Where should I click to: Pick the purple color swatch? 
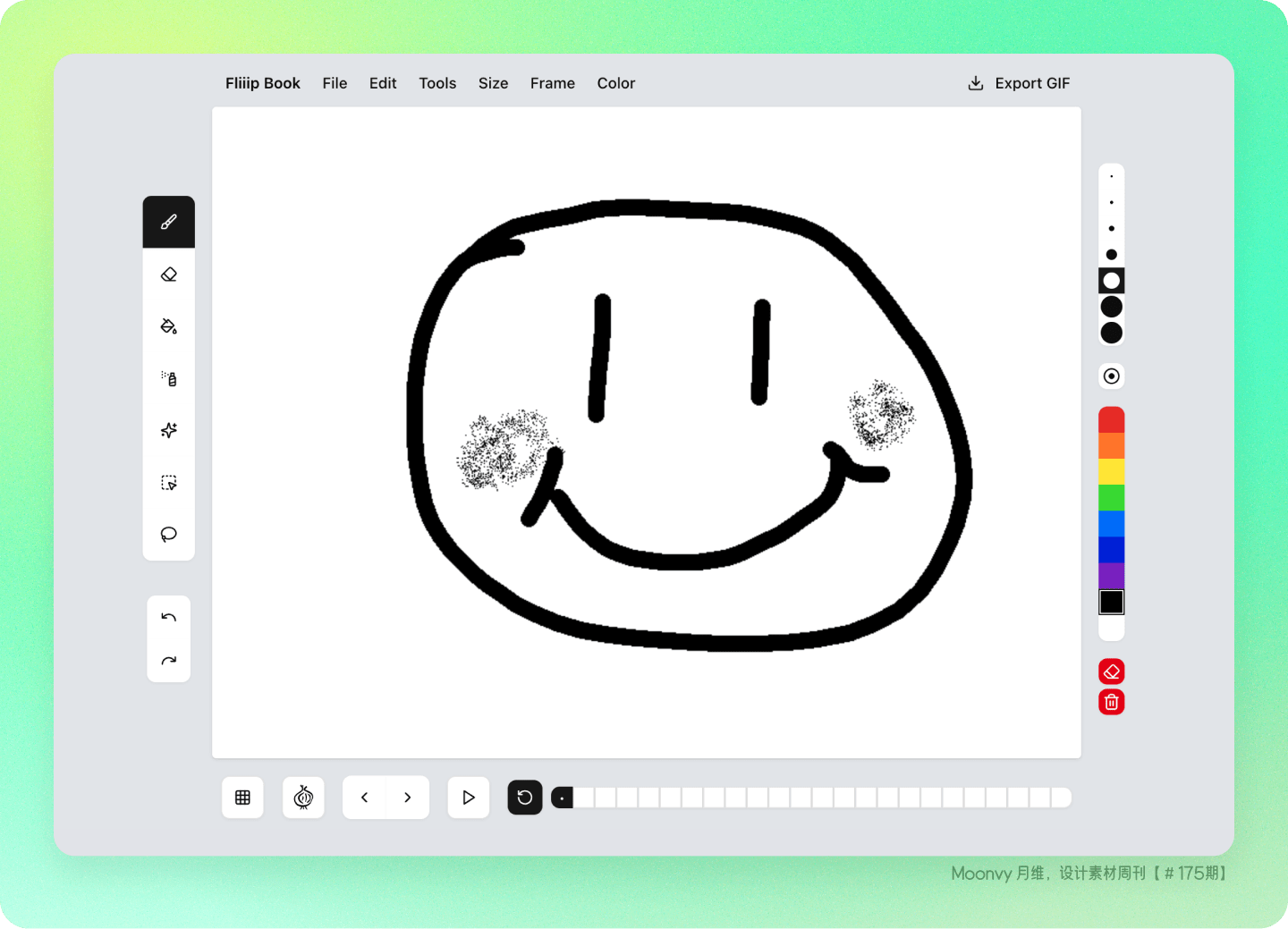pyautogui.click(x=1112, y=576)
